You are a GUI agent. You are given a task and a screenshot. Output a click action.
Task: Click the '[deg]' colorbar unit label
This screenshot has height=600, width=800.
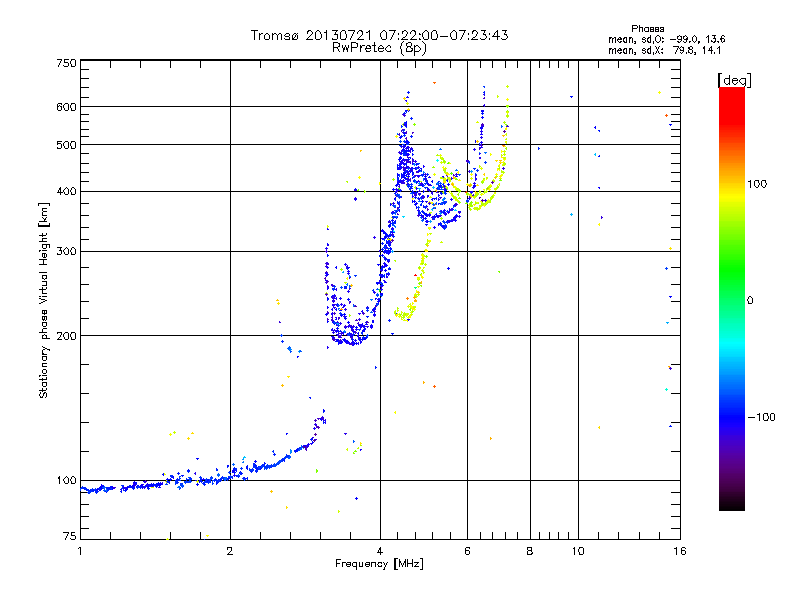(x=734, y=80)
